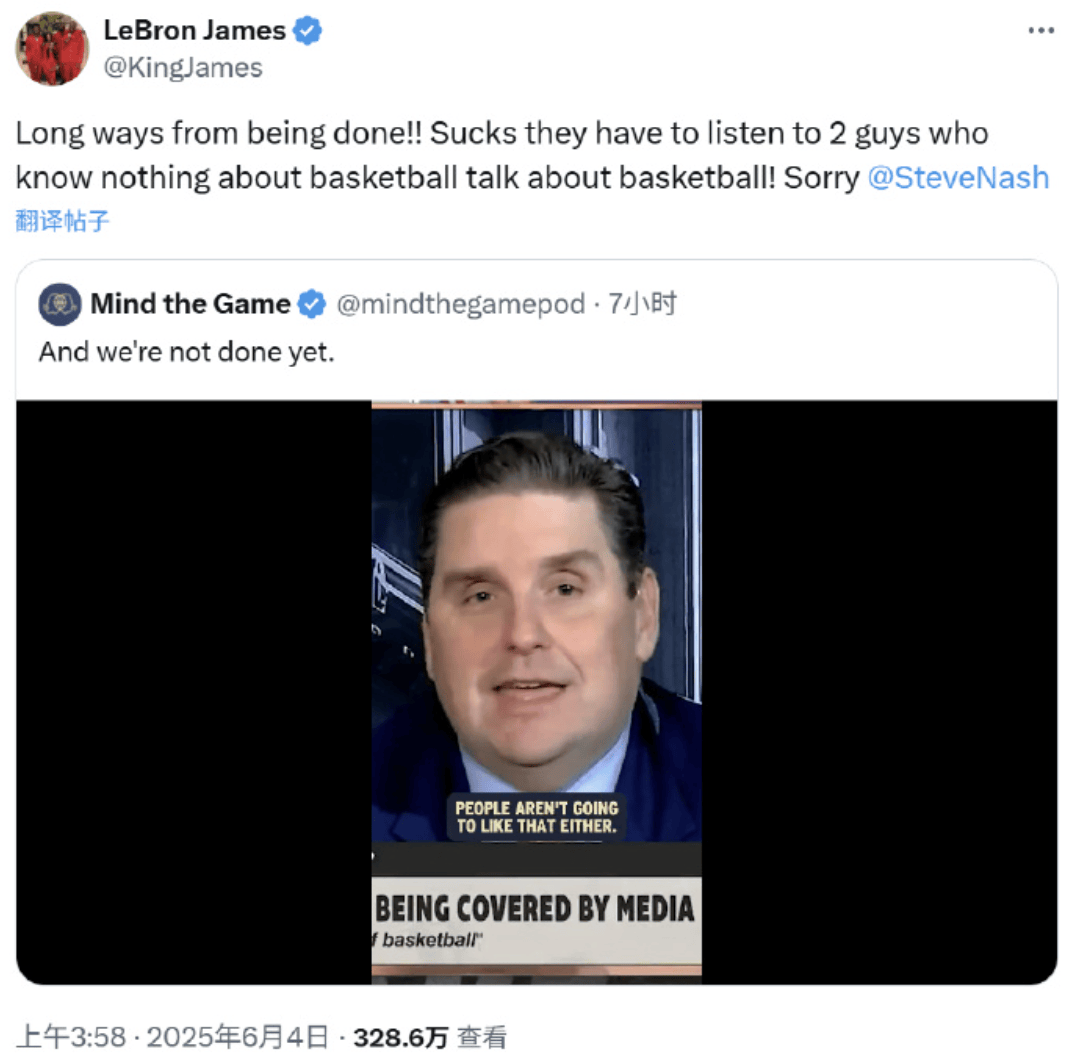Click LeBron James verified badge
The height and width of the screenshot is (1062, 1068).
pyautogui.click(x=307, y=31)
